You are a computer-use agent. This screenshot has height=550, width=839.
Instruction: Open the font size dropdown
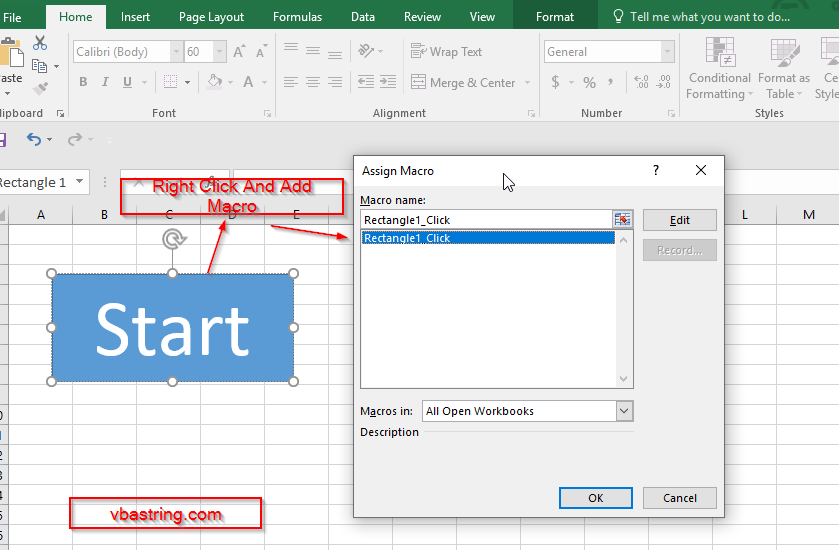219,52
